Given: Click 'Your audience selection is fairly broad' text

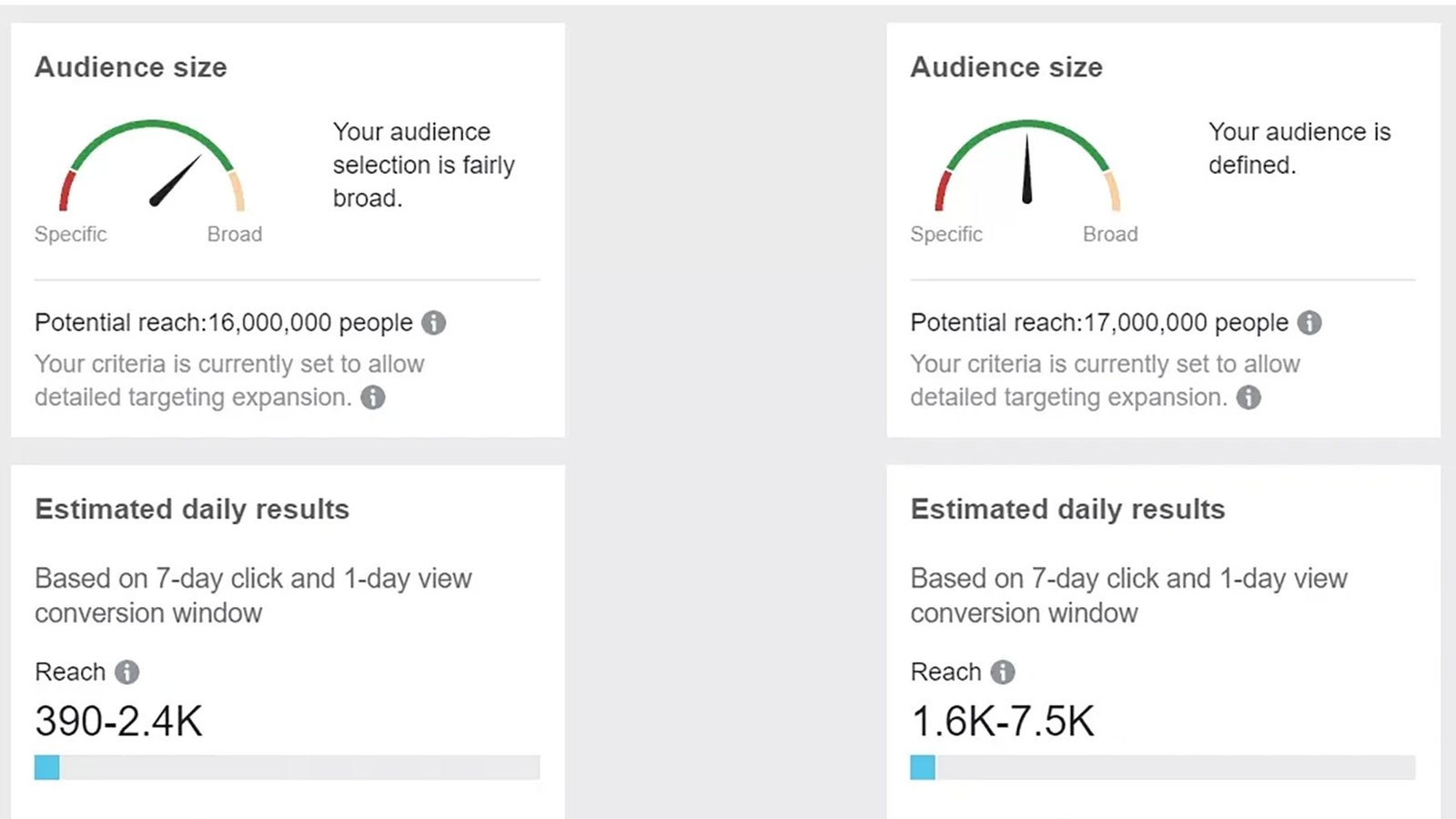Looking at the screenshot, I should click(424, 165).
